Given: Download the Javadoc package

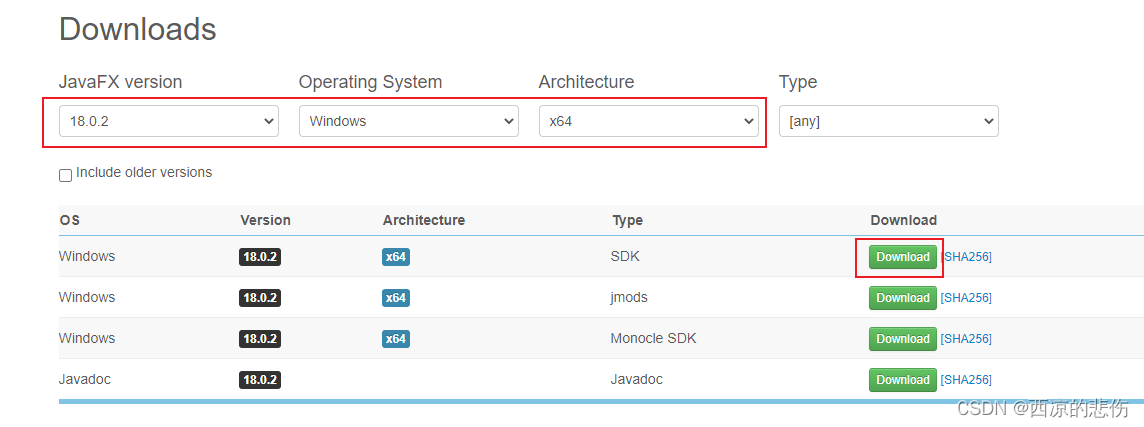Looking at the screenshot, I should pos(903,380).
